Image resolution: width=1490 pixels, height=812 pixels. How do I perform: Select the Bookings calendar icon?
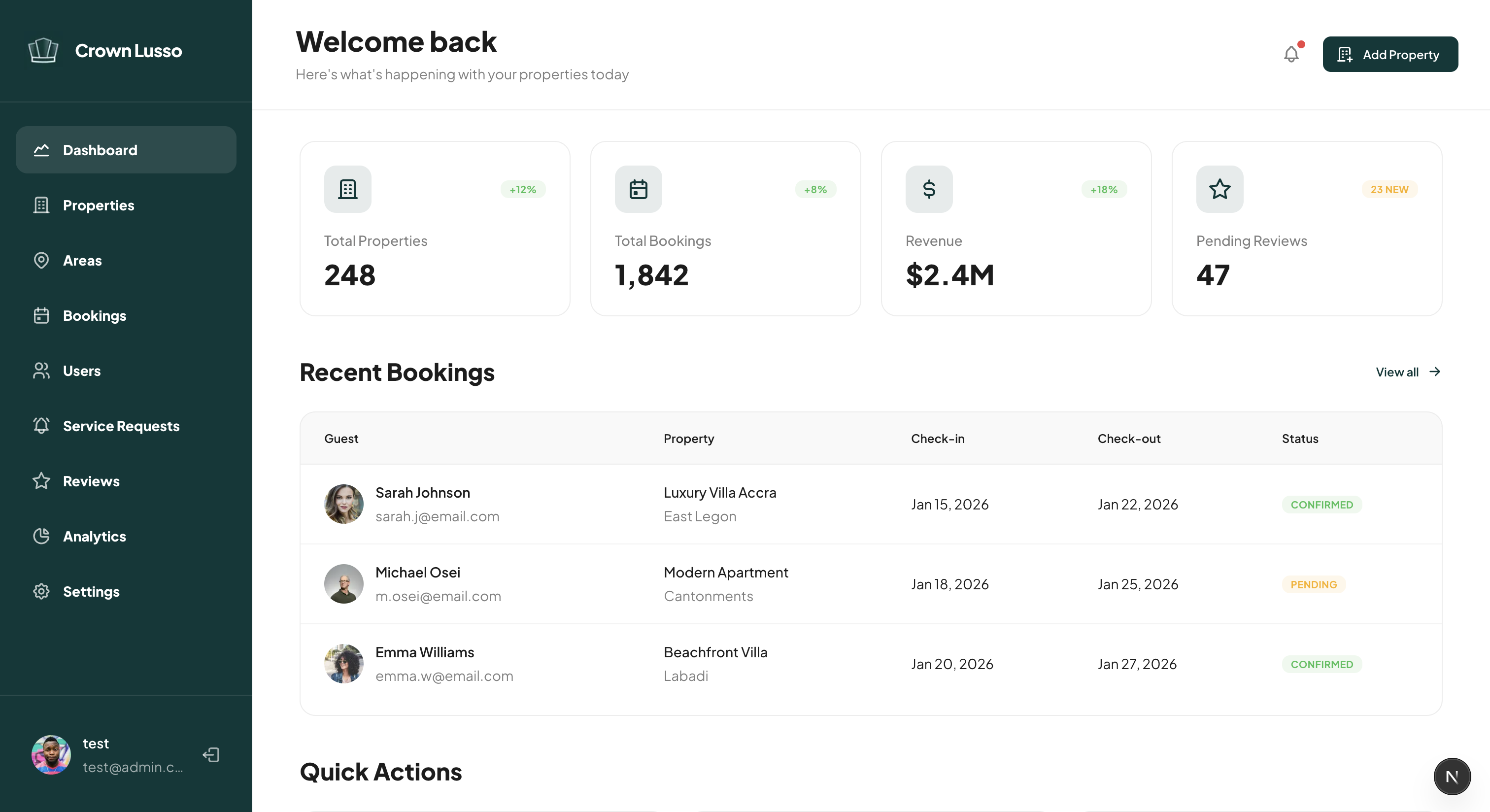(x=41, y=315)
